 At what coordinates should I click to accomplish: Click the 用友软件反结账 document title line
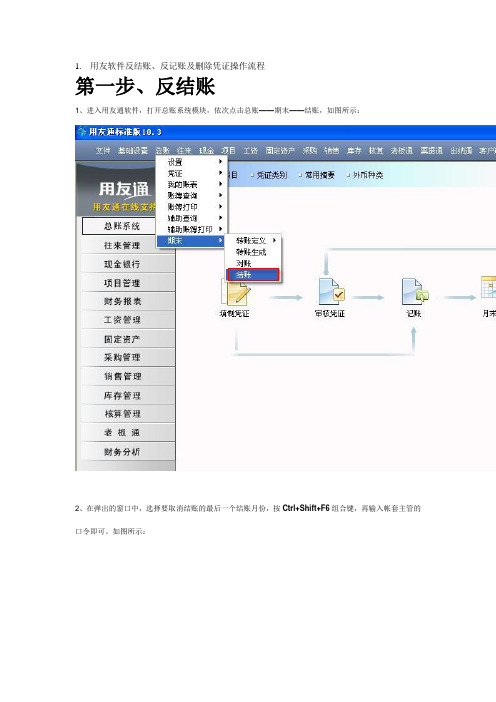point(177,66)
